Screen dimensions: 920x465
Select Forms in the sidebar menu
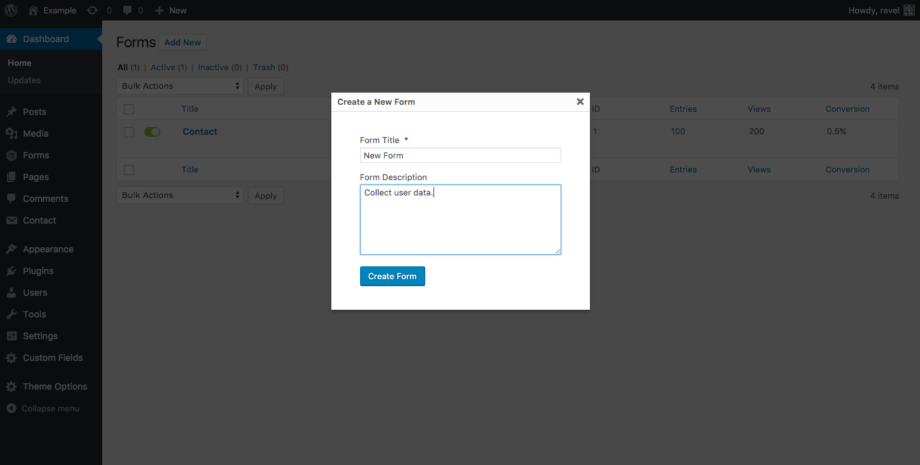(36, 155)
